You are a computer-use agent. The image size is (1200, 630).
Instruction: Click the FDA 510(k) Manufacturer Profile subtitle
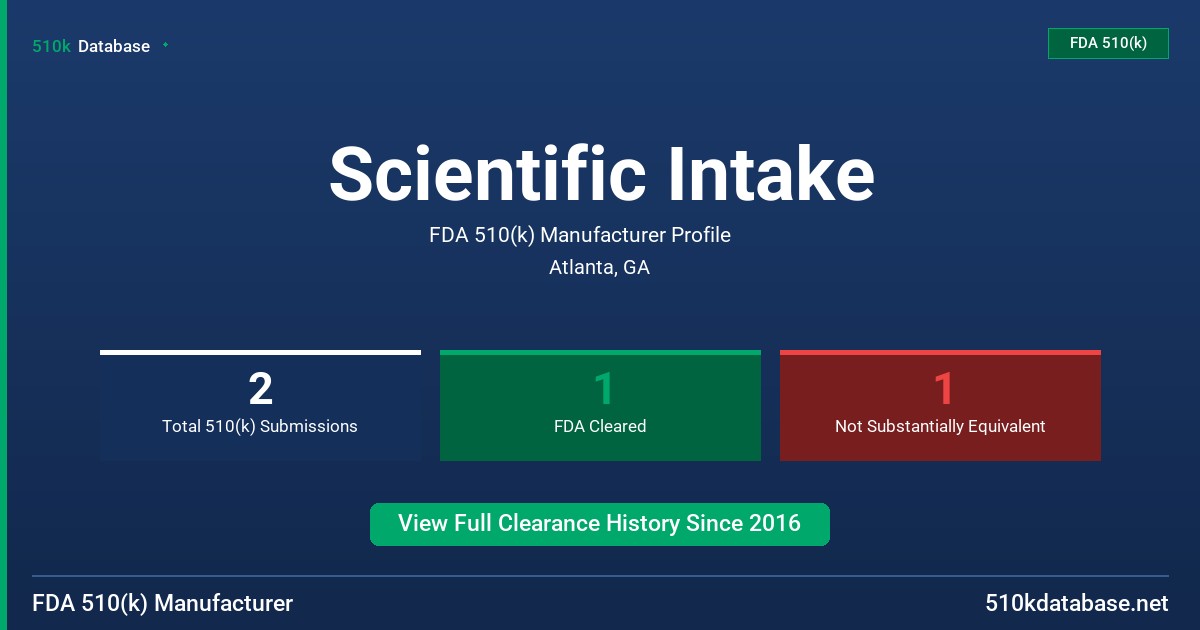pyautogui.click(x=580, y=235)
